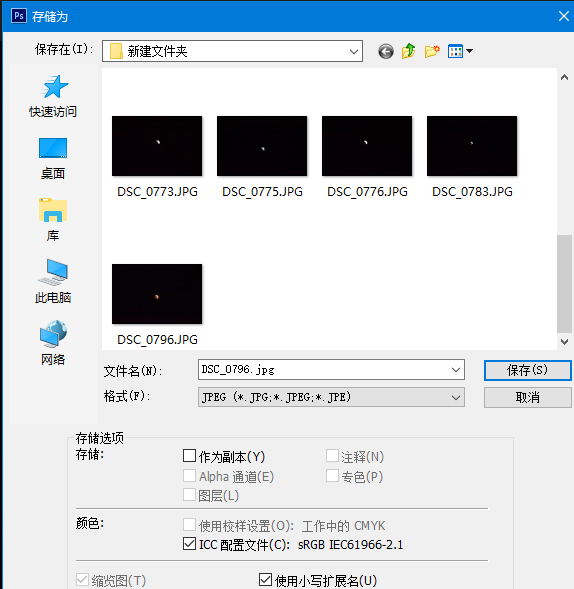Select thumbnail DSC_0796.JPG

coord(157,294)
